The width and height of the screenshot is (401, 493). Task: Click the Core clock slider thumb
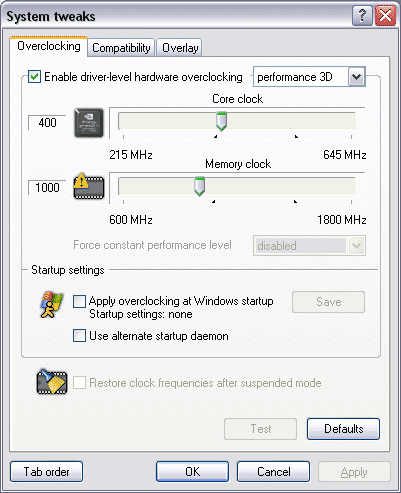click(x=221, y=121)
